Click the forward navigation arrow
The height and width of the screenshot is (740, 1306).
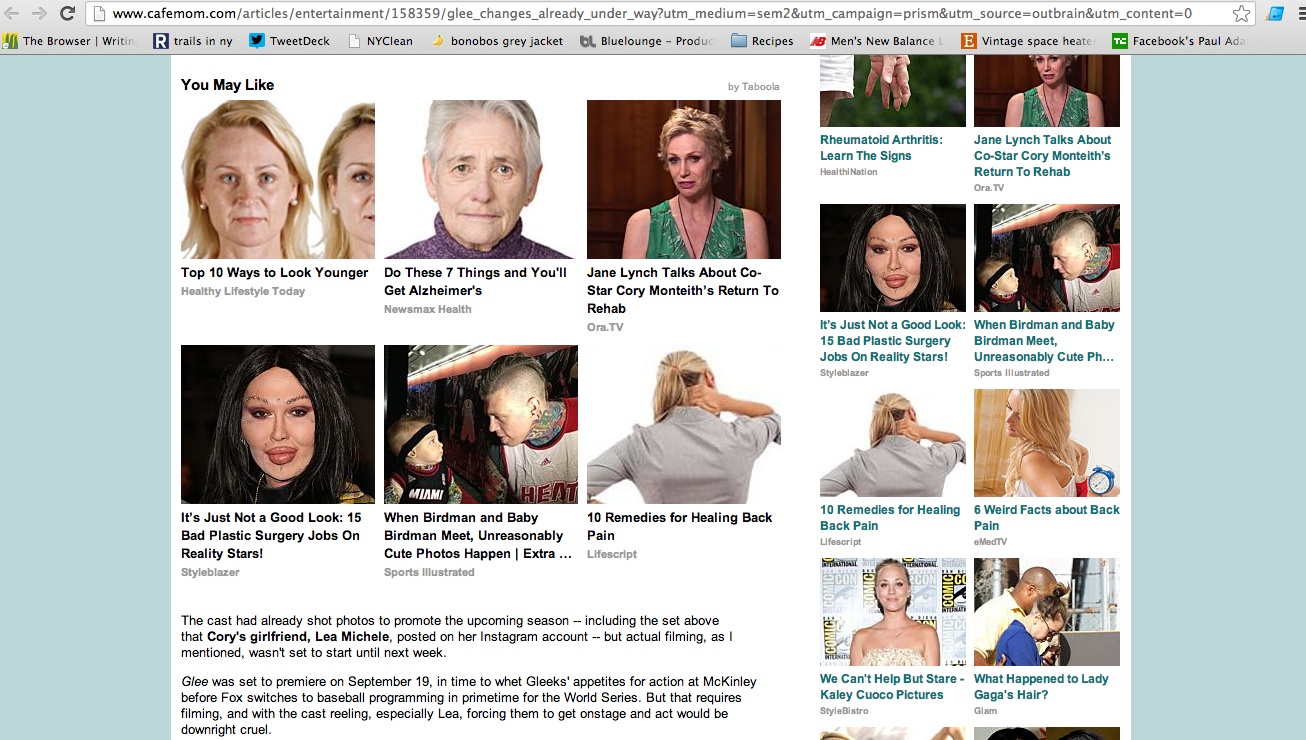[x=39, y=13]
